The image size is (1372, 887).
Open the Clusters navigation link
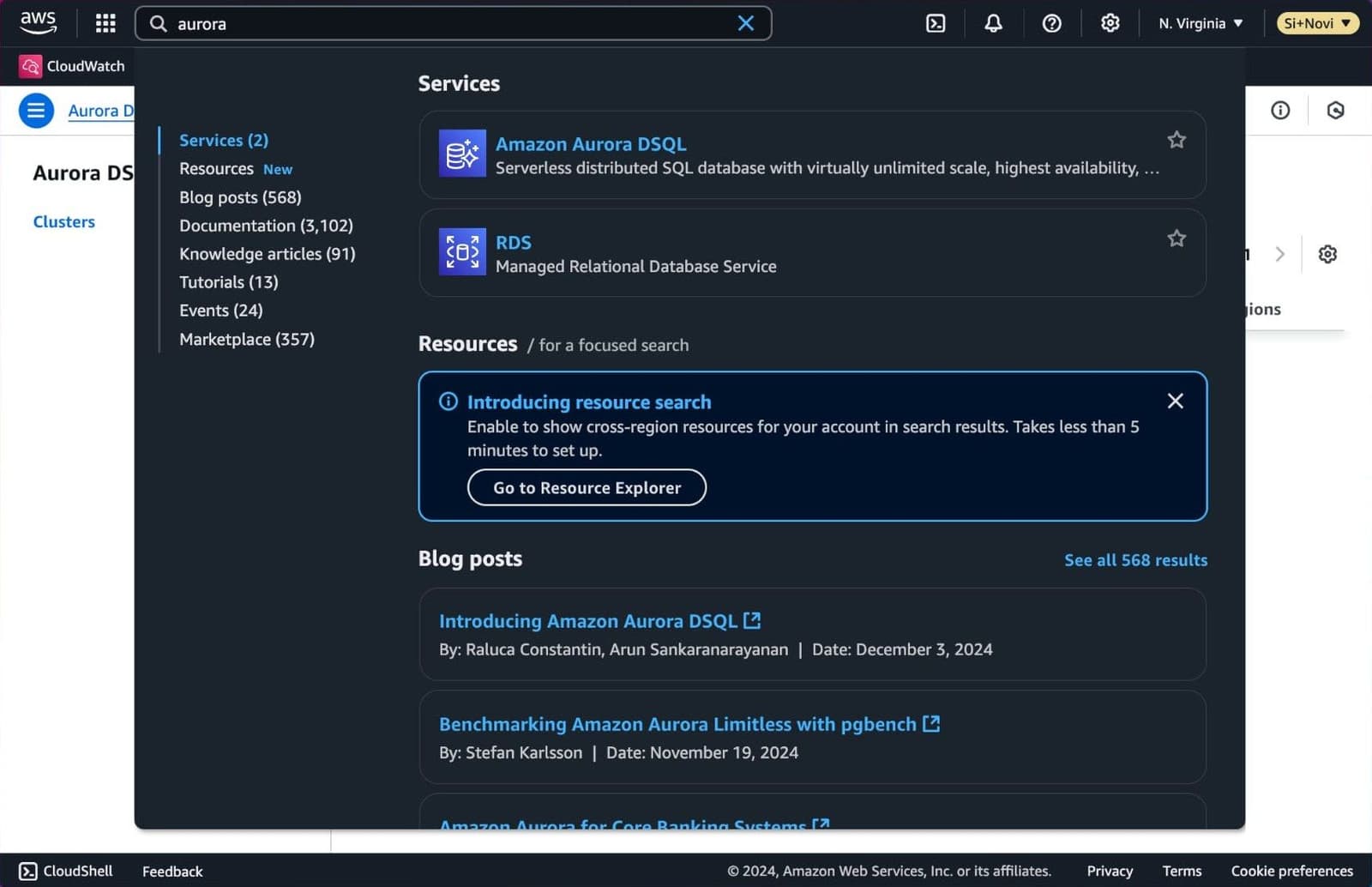(64, 221)
